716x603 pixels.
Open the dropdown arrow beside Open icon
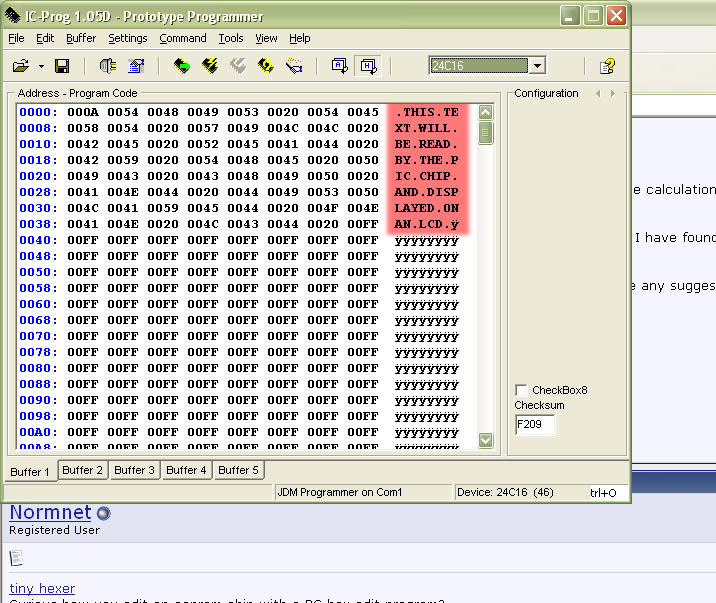tap(41, 66)
